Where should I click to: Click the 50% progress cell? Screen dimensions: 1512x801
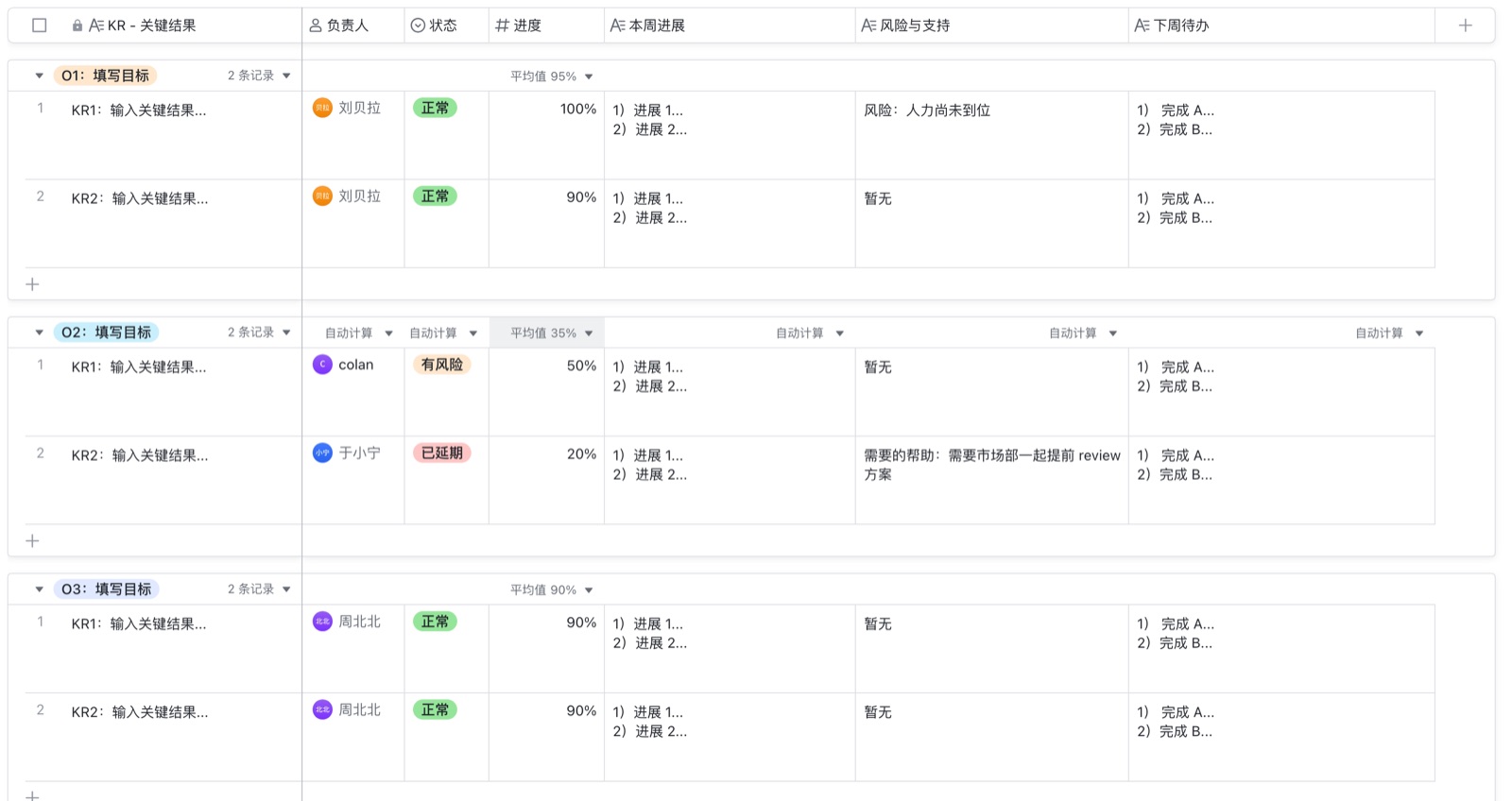[x=546, y=392]
